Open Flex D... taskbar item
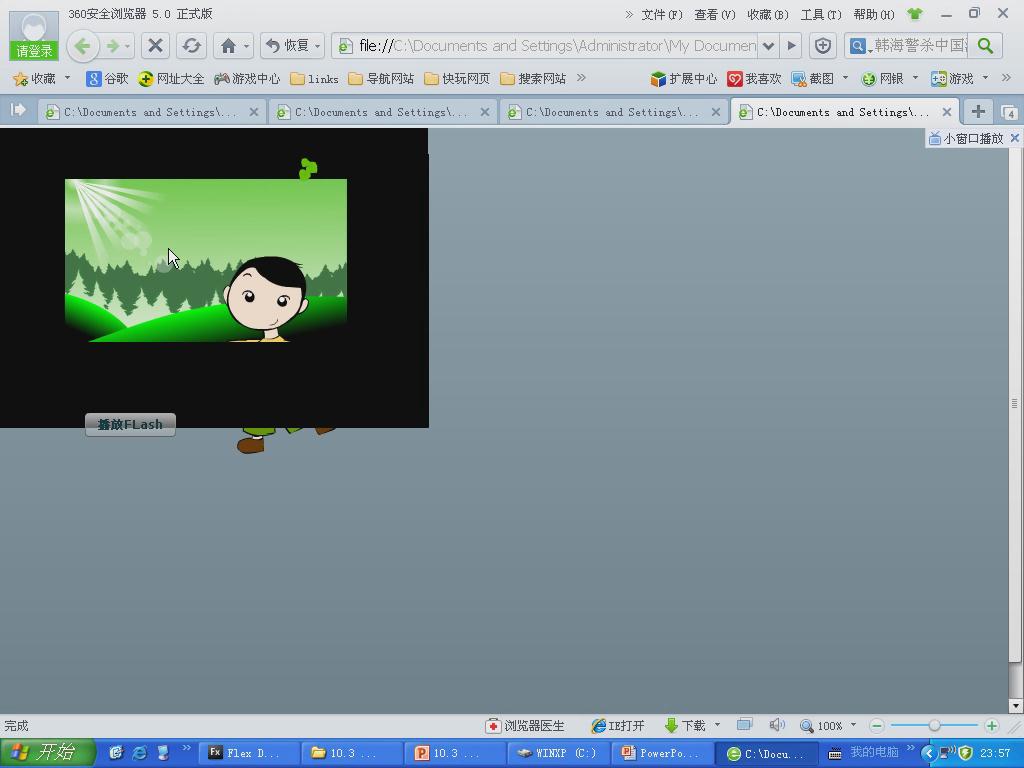 [x=248, y=753]
